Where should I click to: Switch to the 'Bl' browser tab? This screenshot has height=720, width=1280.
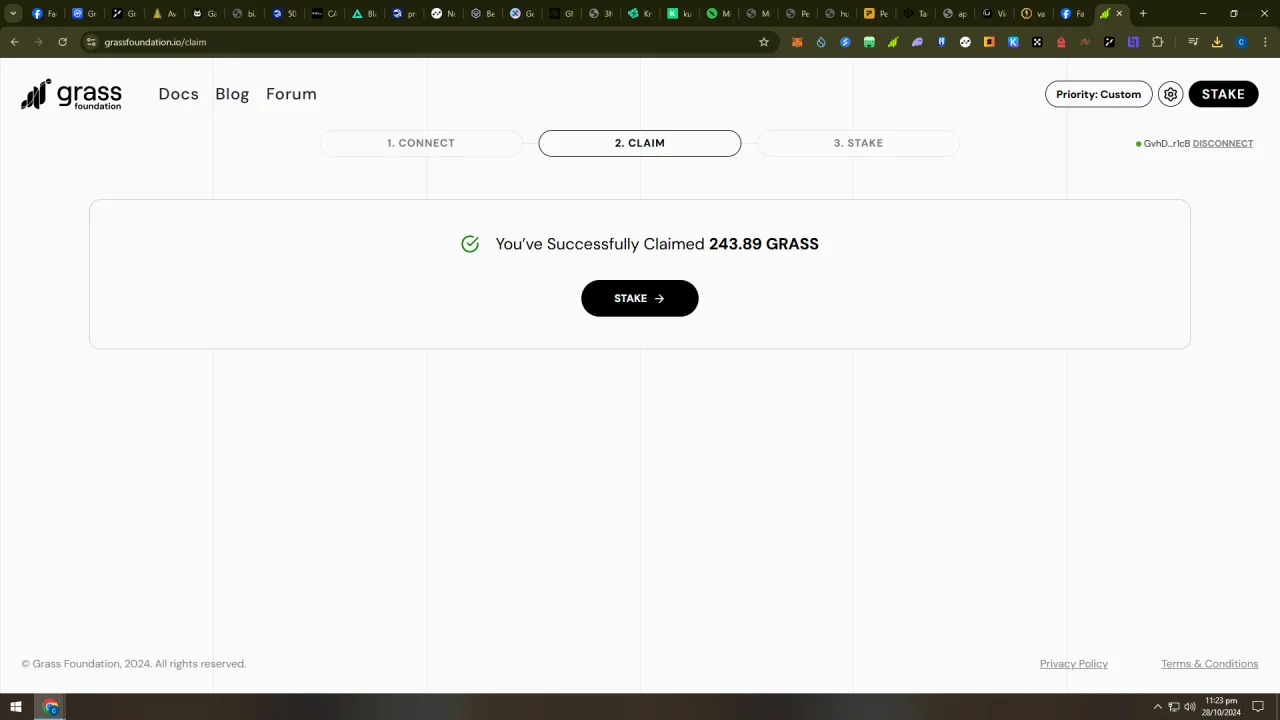coord(364,14)
